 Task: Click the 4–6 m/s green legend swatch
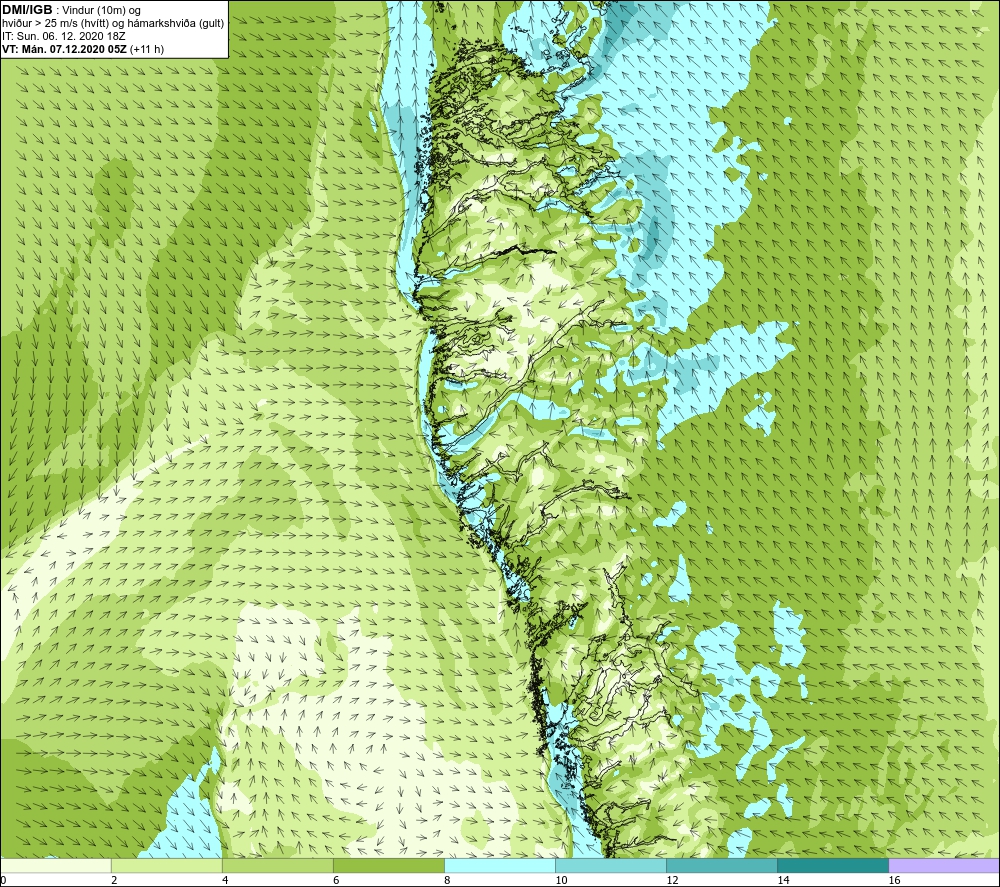pos(277,865)
